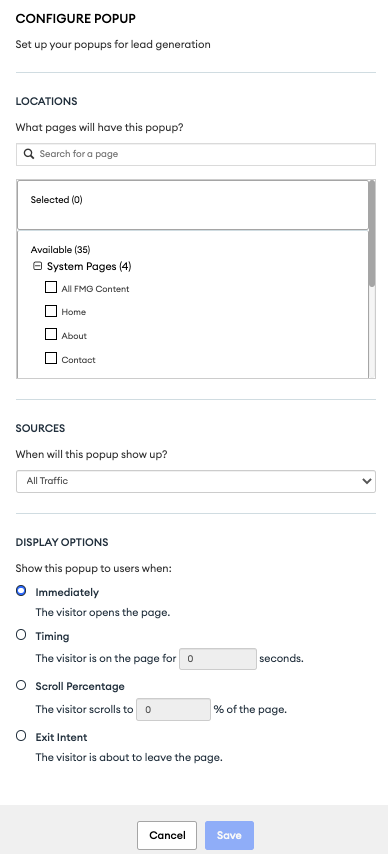Pick the Exit Intent radio option
The height and width of the screenshot is (854, 388).
pyautogui.click(x=21, y=736)
